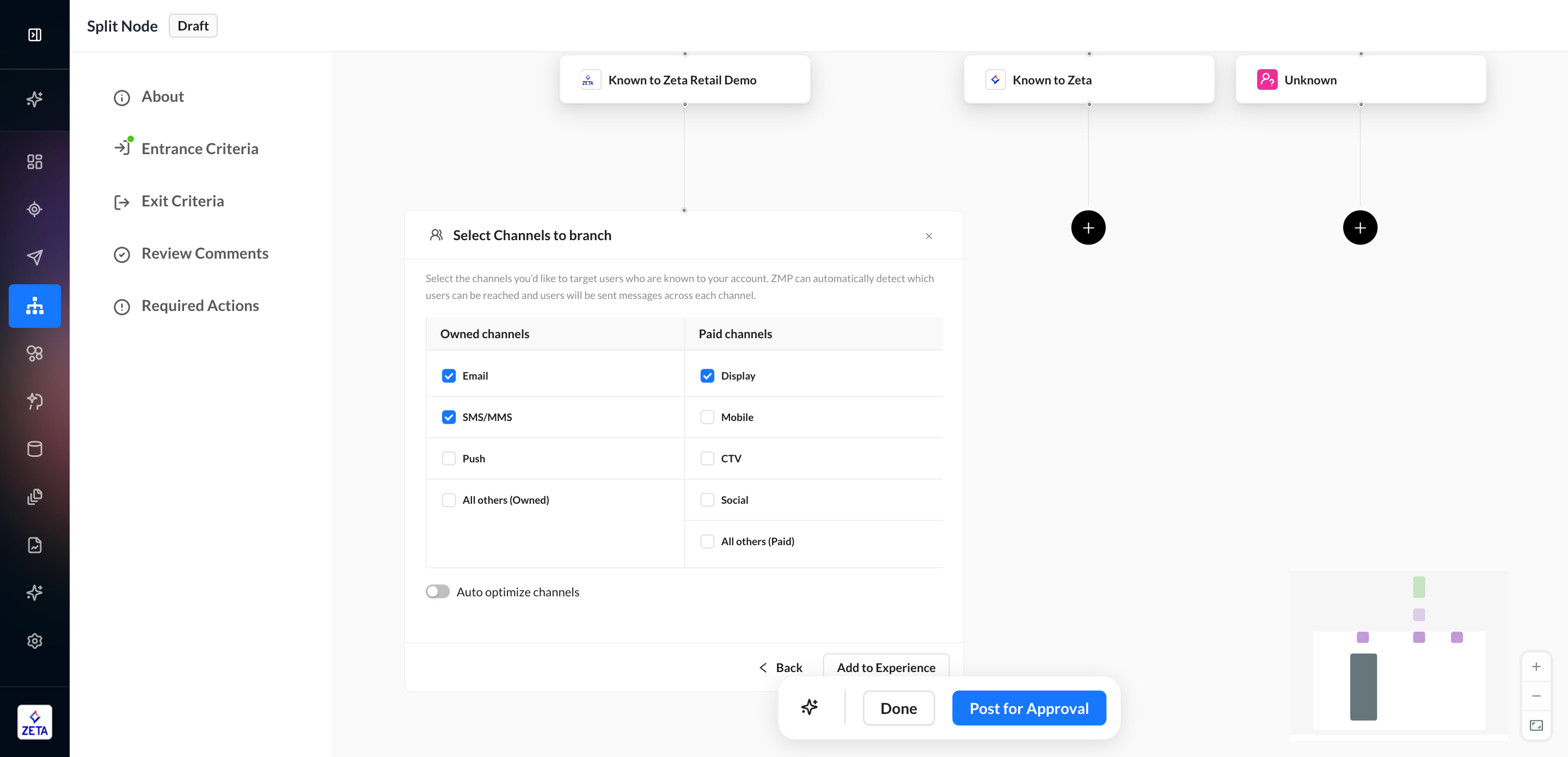This screenshot has width=1568, height=757.
Task: Go back with the Back chevron button
Action: click(x=781, y=668)
